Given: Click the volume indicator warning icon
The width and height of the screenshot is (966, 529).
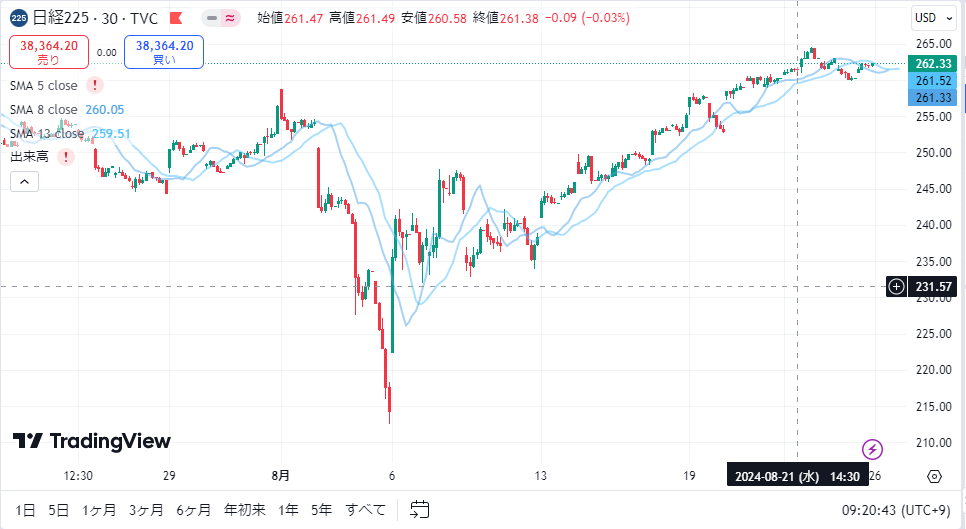Looking at the screenshot, I should tap(66, 157).
